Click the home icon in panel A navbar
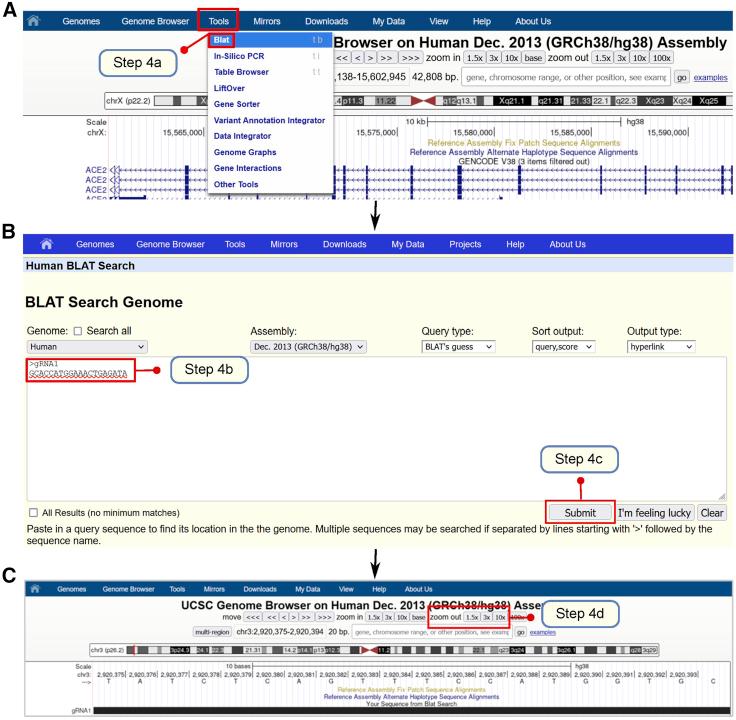736x720 pixels. (33, 21)
